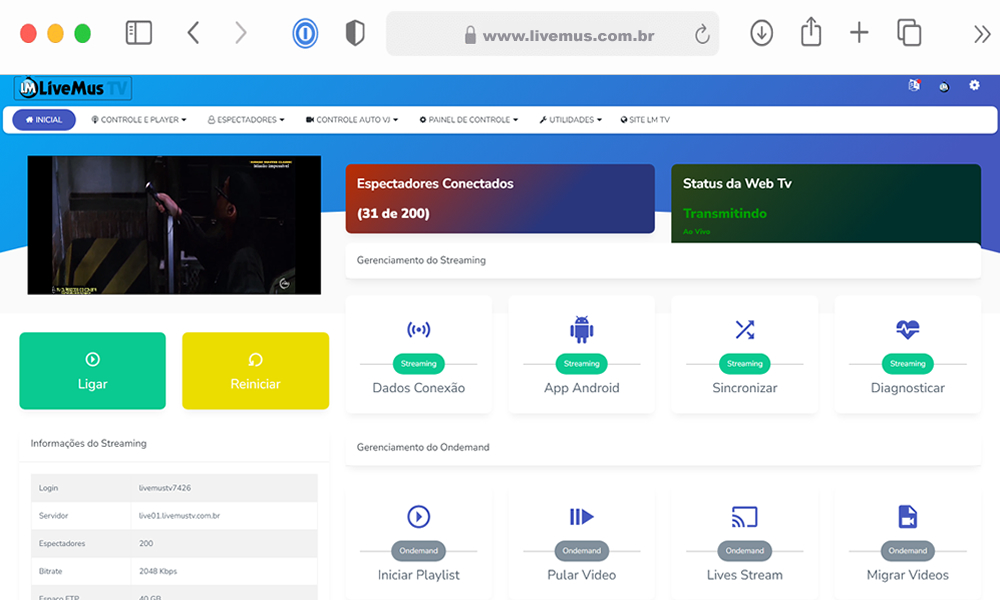Click the Pular Video skip icon

pos(581,517)
